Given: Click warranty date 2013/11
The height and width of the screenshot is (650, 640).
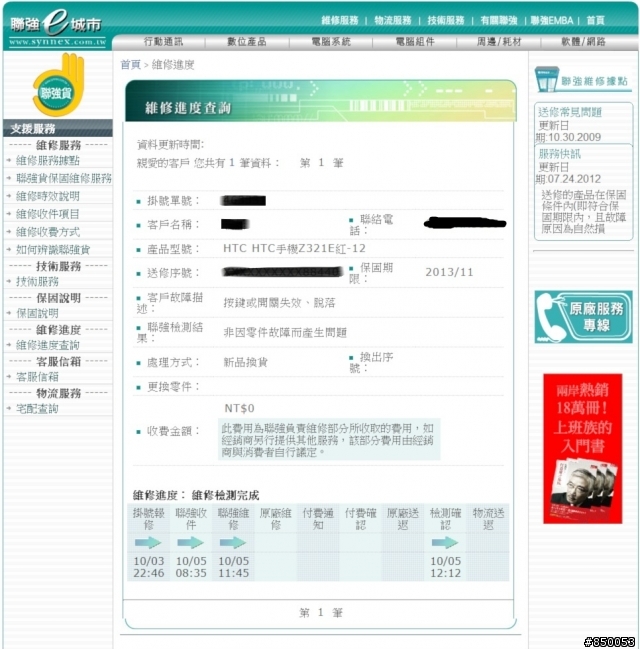Looking at the screenshot, I should (x=449, y=272).
